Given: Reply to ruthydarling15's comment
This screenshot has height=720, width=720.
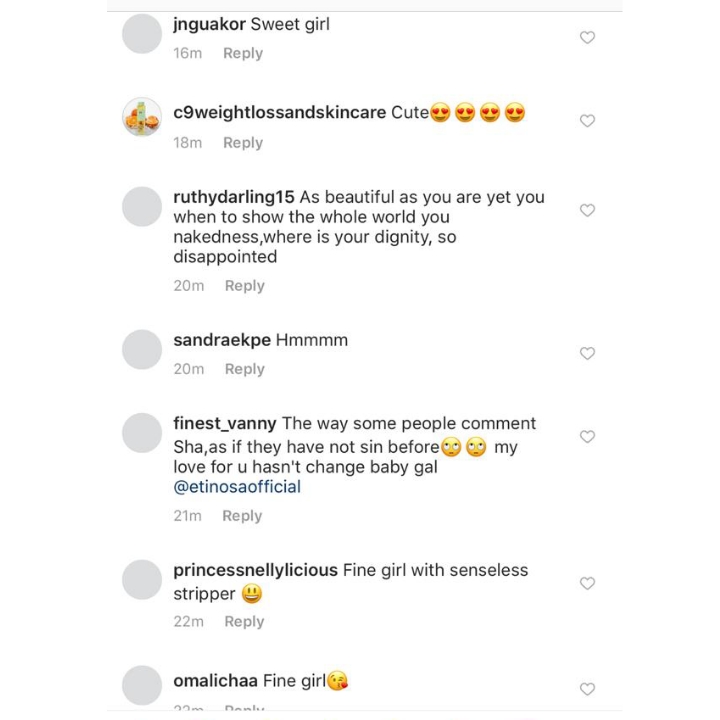Looking at the screenshot, I should 244,285.
